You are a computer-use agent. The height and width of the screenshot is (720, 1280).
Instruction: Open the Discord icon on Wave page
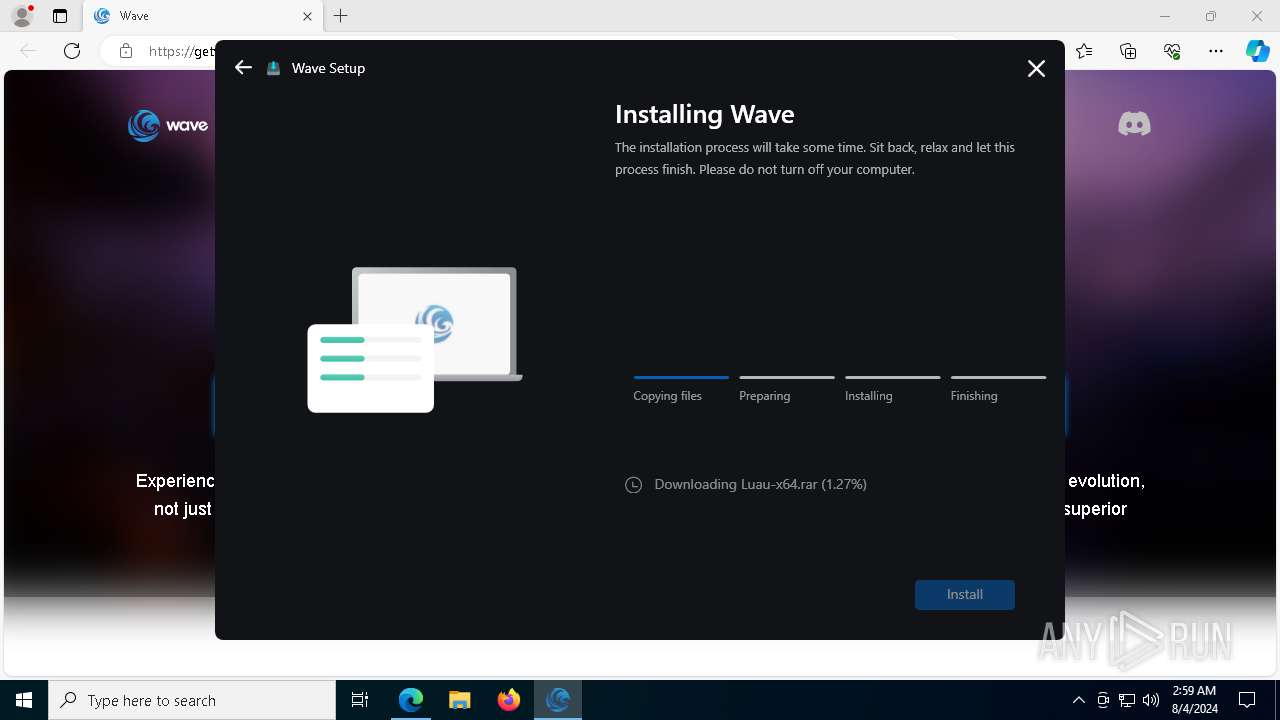[1134, 124]
